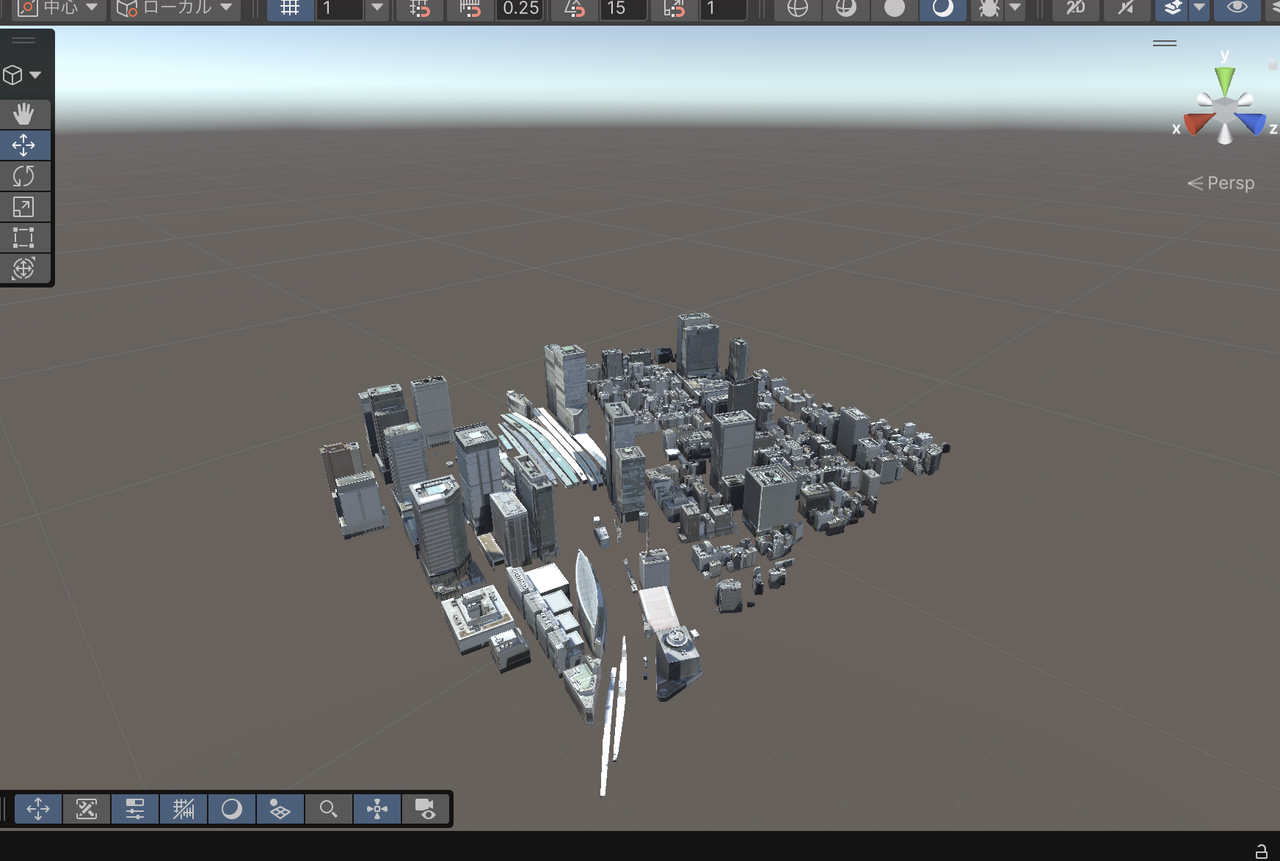Toggle the sliders settings overlay button
The width and height of the screenshot is (1280, 861).
[135, 809]
